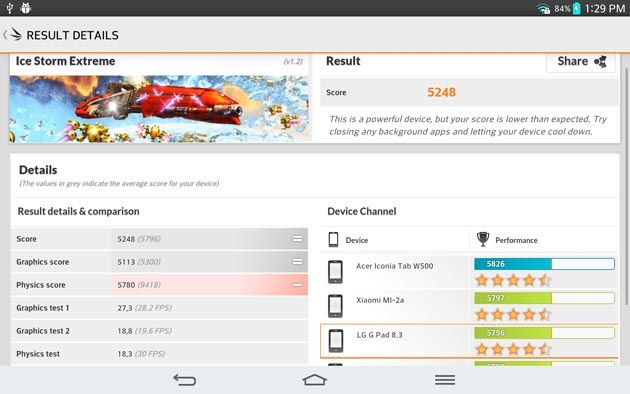The height and width of the screenshot is (394, 630).
Task: Tap the Acer Iconia 5826 performance bar
Action: [x=544, y=264]
